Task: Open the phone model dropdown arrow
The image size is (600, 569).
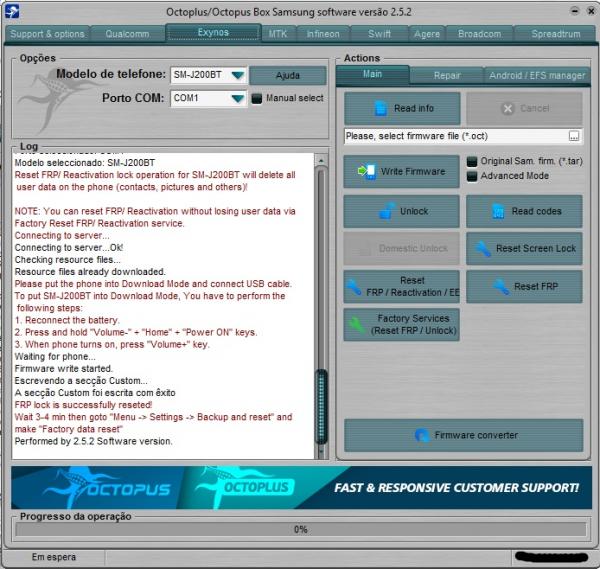Action: [238, 75]
